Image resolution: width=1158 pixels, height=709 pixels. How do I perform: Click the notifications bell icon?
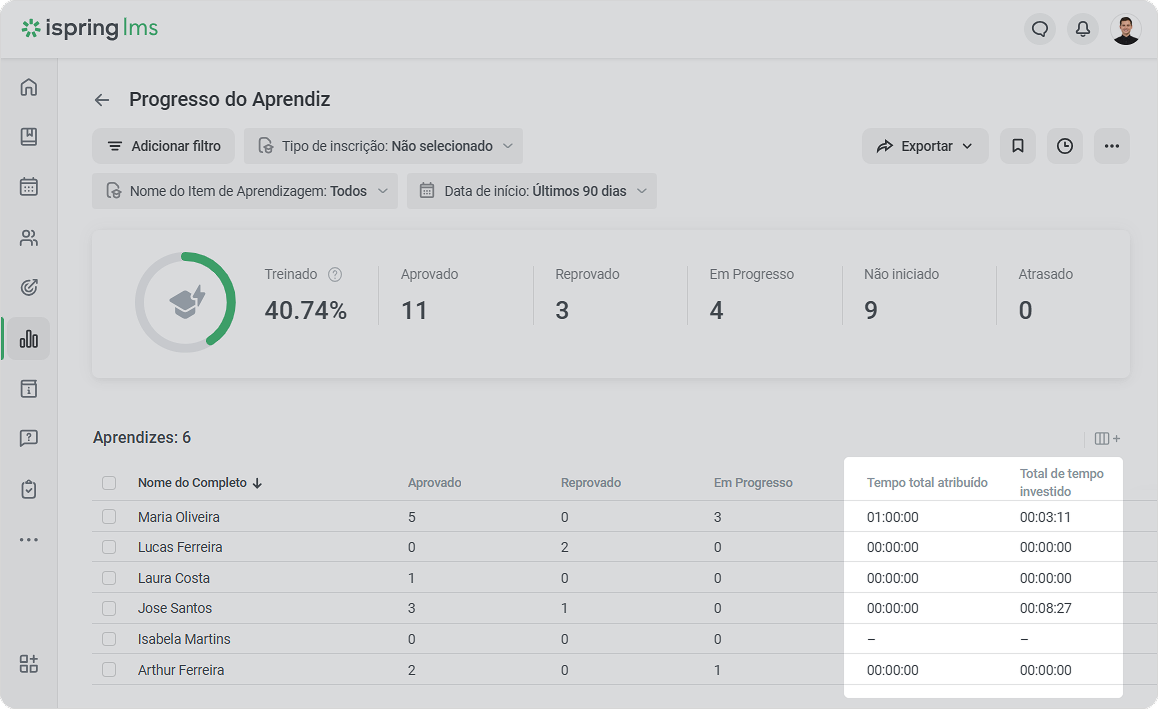tap(1083, 30)
